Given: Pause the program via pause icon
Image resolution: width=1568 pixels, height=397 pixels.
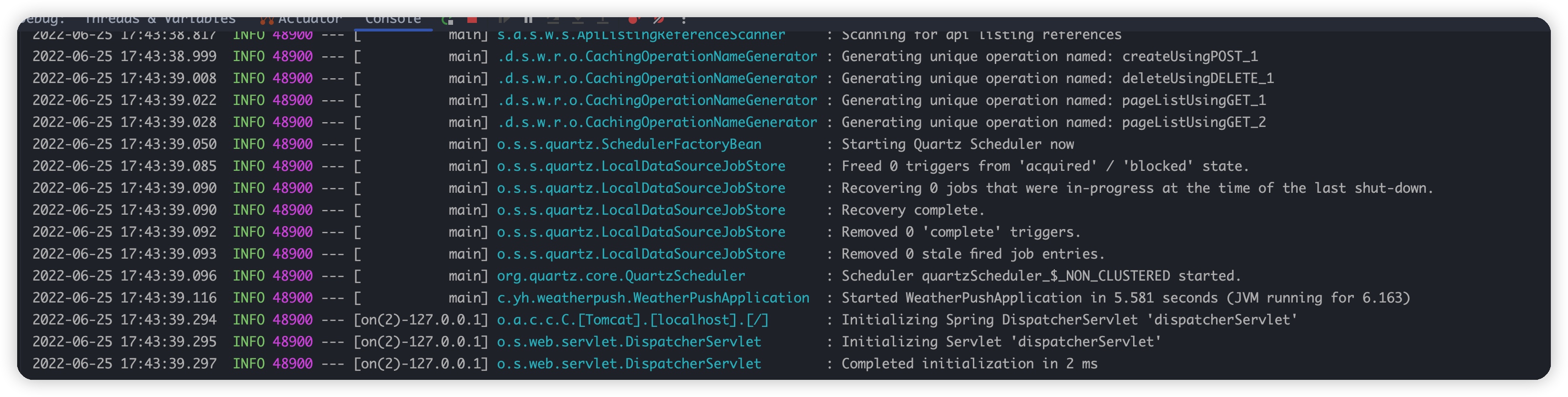Looking at the screenshot, I should [528, 20].
